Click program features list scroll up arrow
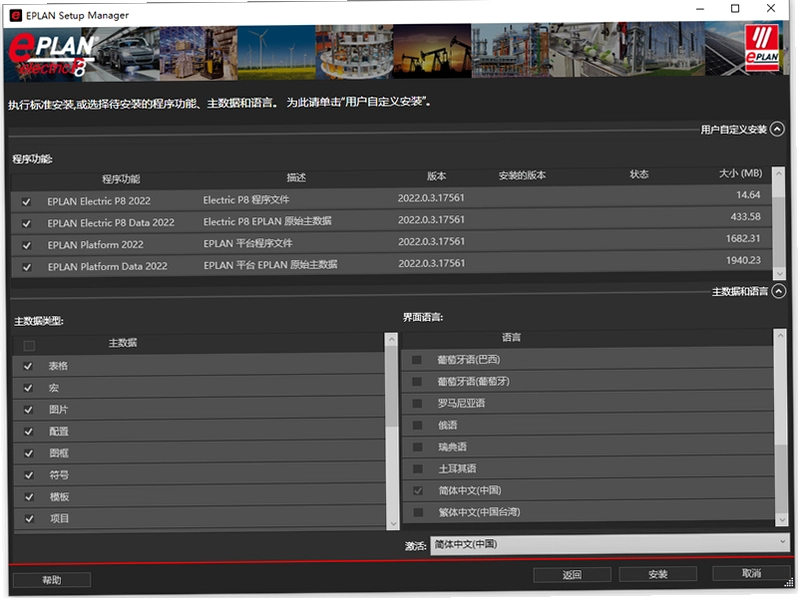The height and width of the screenshot is (598, 798). 779,174
